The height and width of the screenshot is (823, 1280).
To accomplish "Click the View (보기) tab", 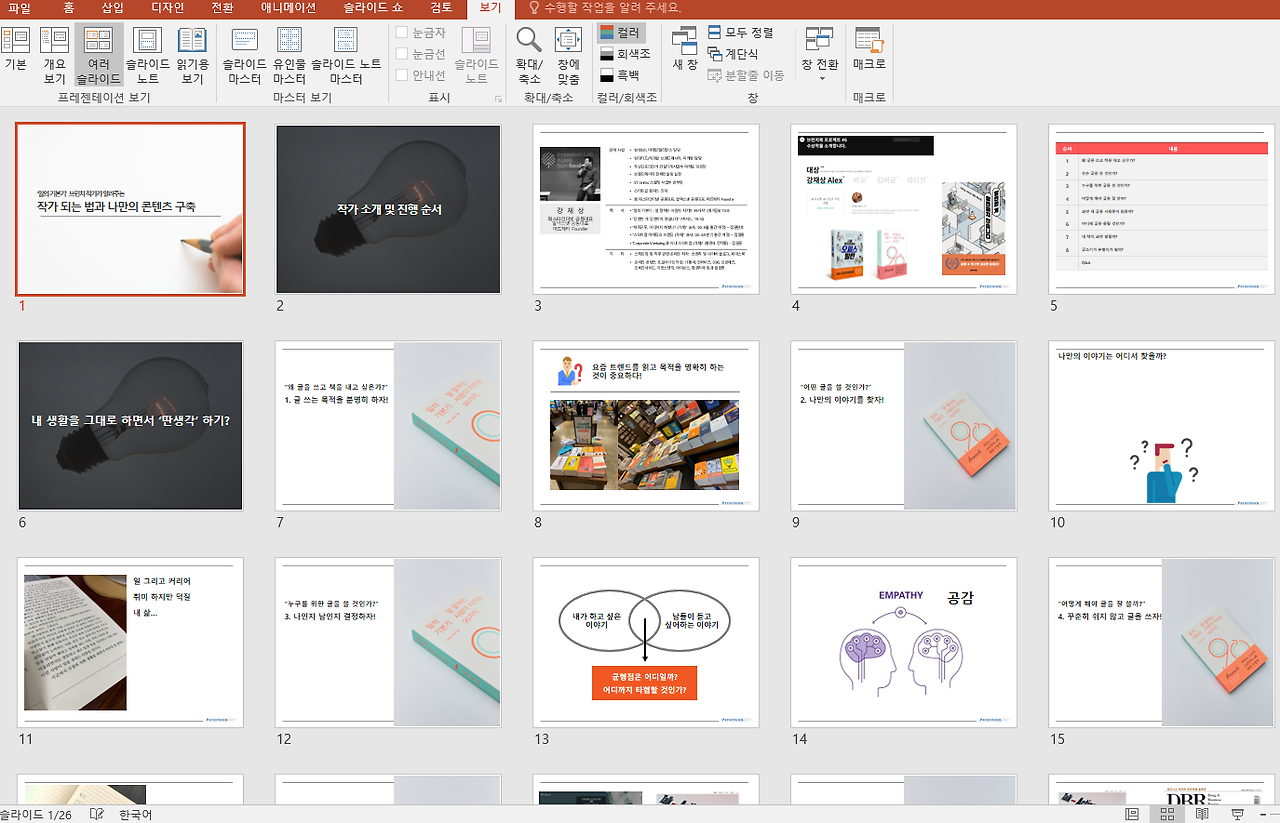I will pos(490,8).
